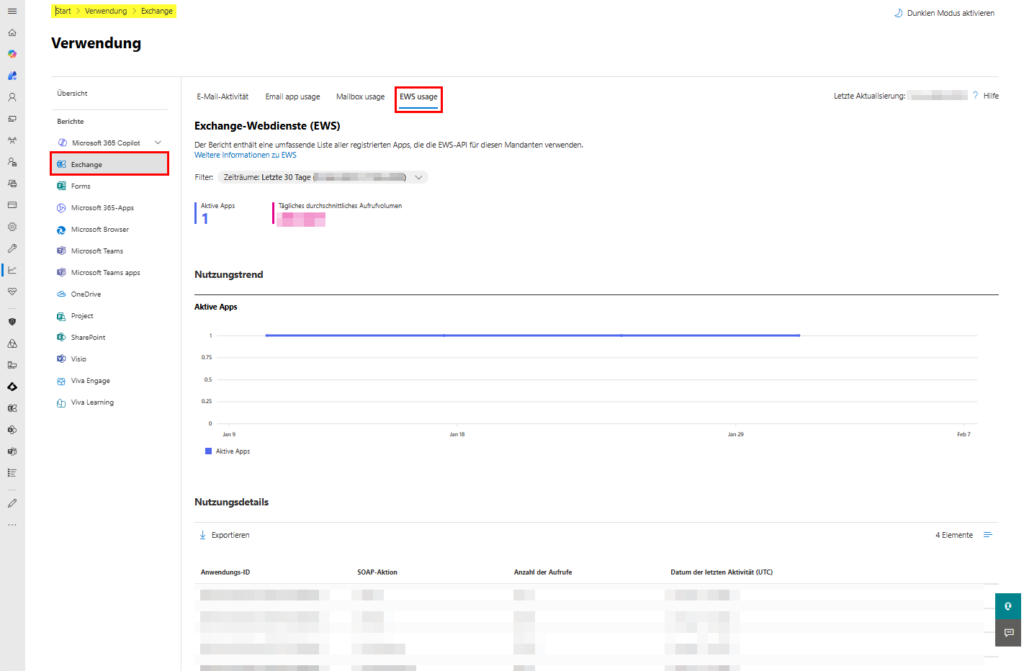Toggle the Aktive Apps chart legend
Image resolution: width=1024 pixels, height=671 pixels.
point(227,451)
